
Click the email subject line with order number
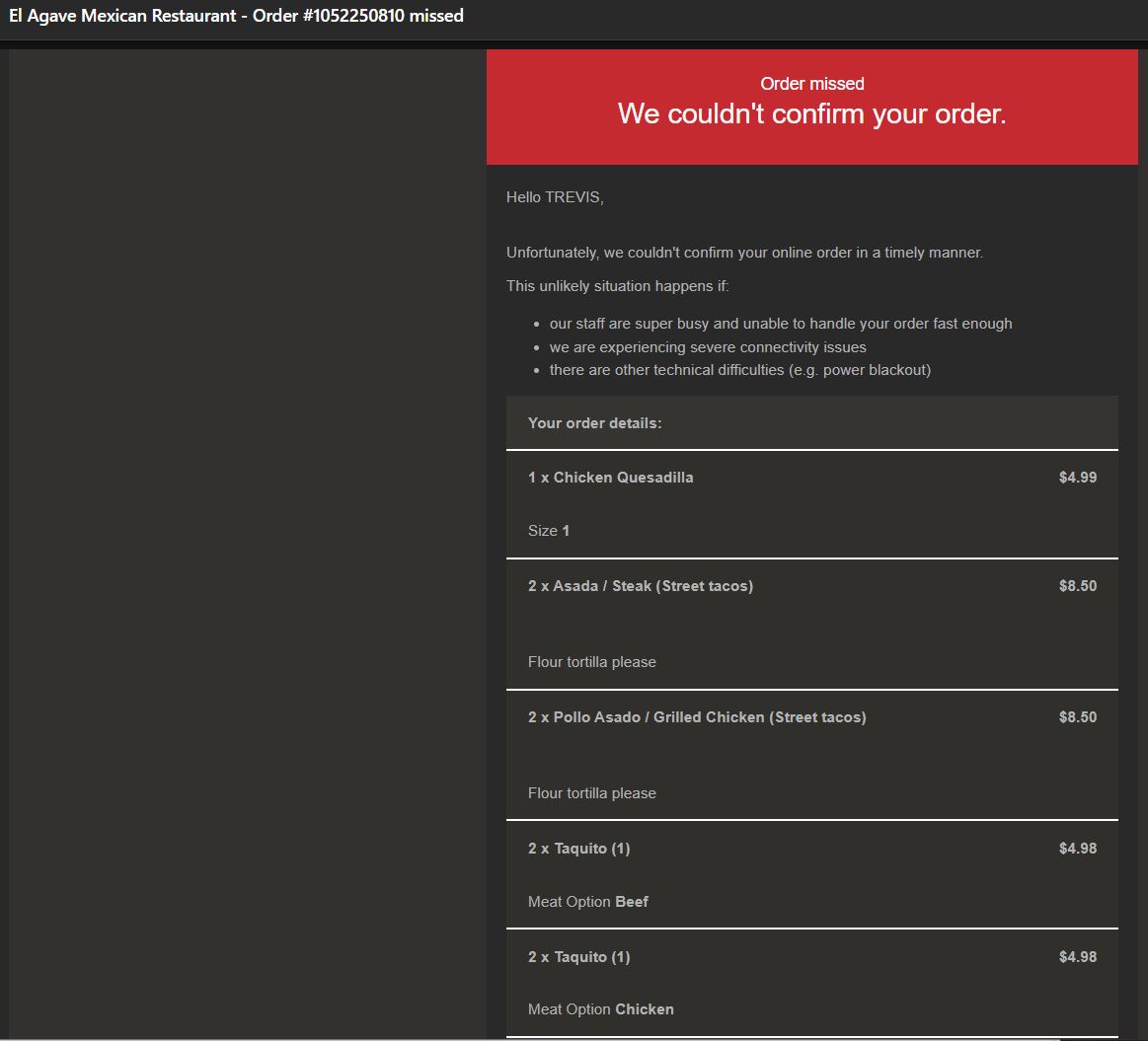[x=236, y=16]
